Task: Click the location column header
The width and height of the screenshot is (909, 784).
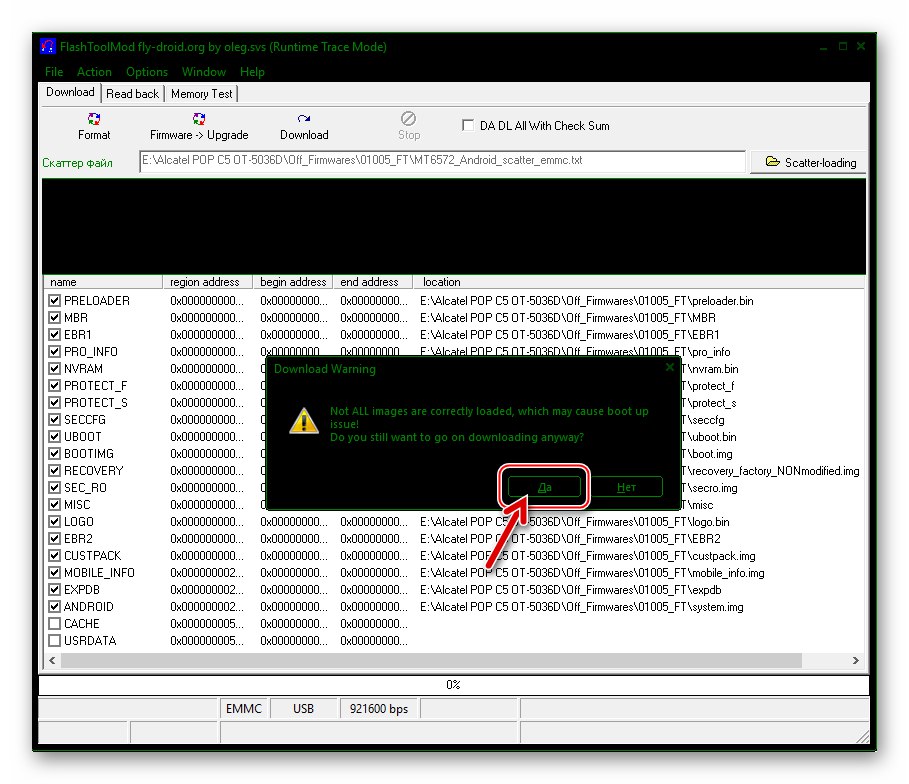Action: (x=638, y=282)
